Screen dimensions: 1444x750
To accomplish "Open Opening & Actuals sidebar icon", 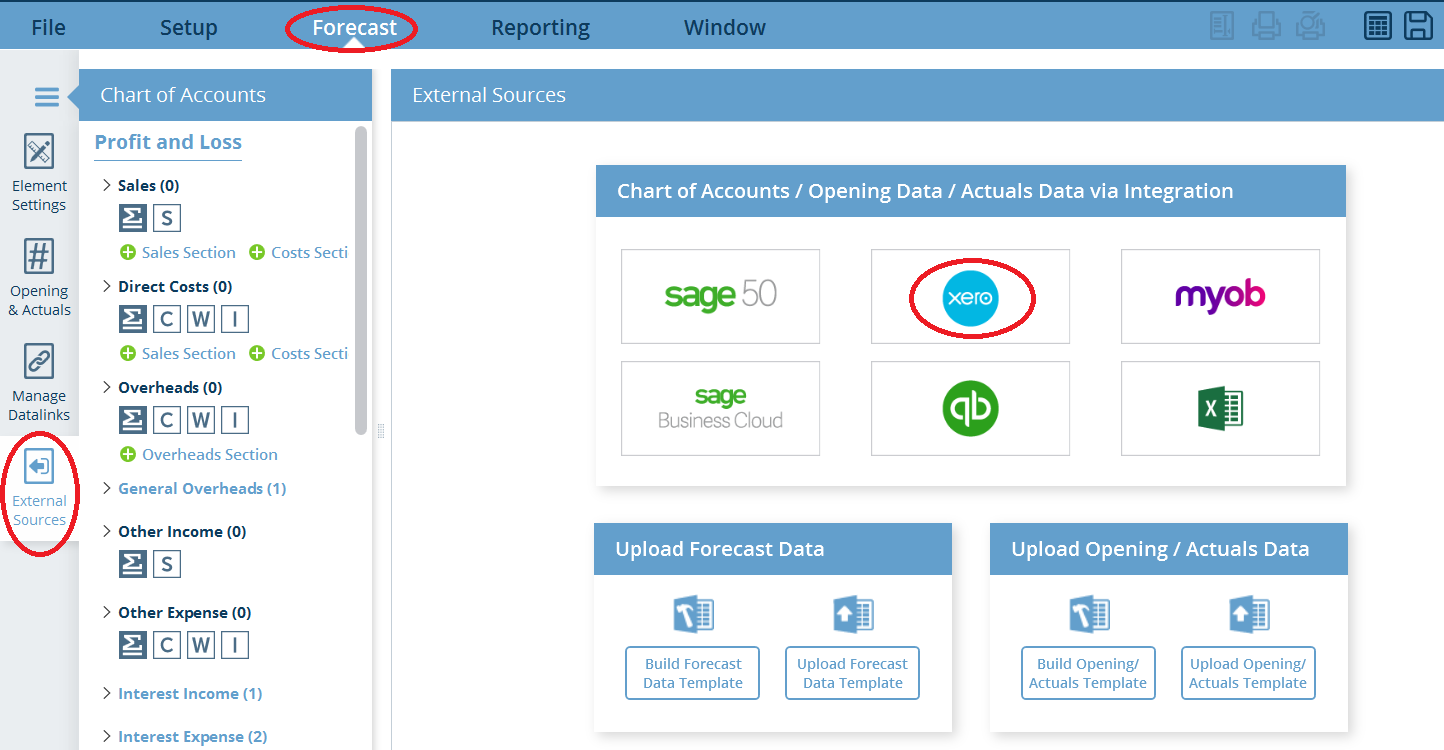I will point(39,277).
